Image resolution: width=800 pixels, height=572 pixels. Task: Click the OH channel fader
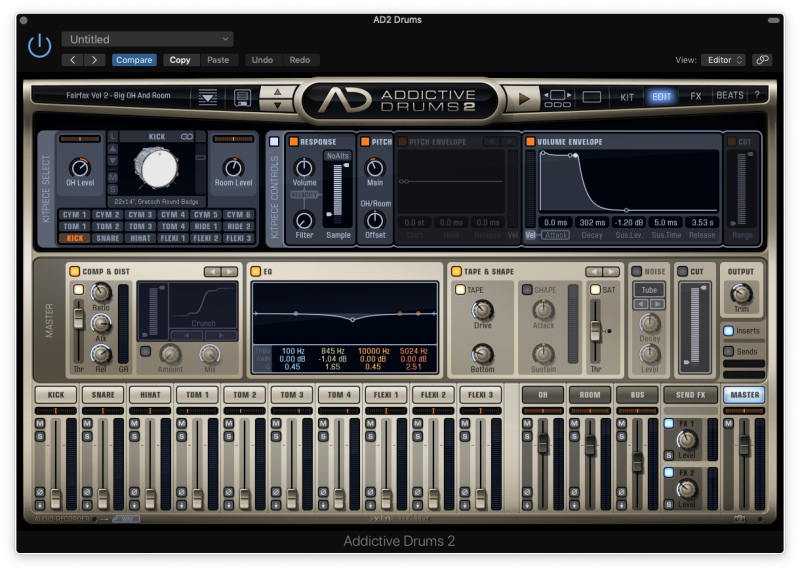click(x=542, y=444)
